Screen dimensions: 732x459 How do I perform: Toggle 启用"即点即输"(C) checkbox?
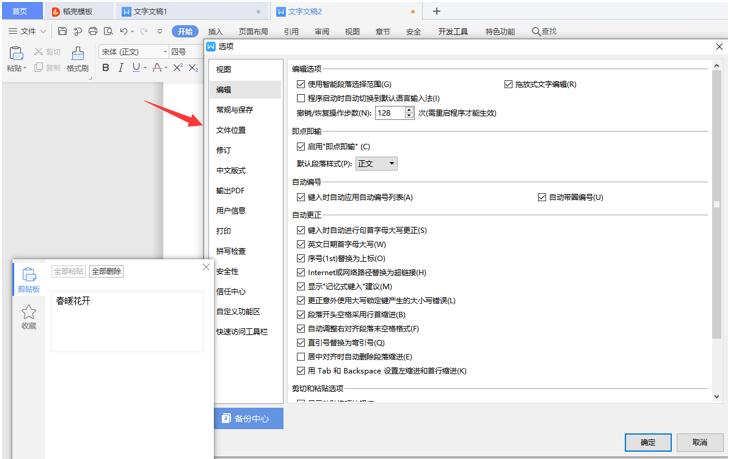pos(301,147)
